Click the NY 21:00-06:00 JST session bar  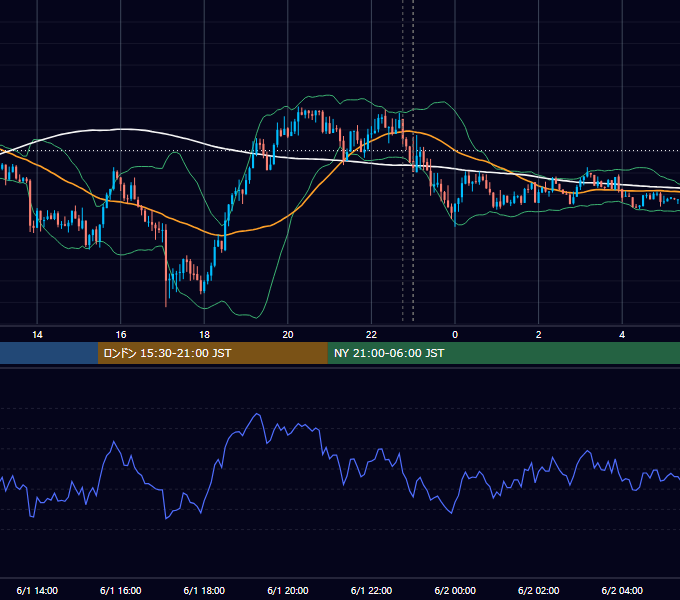pyautogui.click(x=503, y=353)
